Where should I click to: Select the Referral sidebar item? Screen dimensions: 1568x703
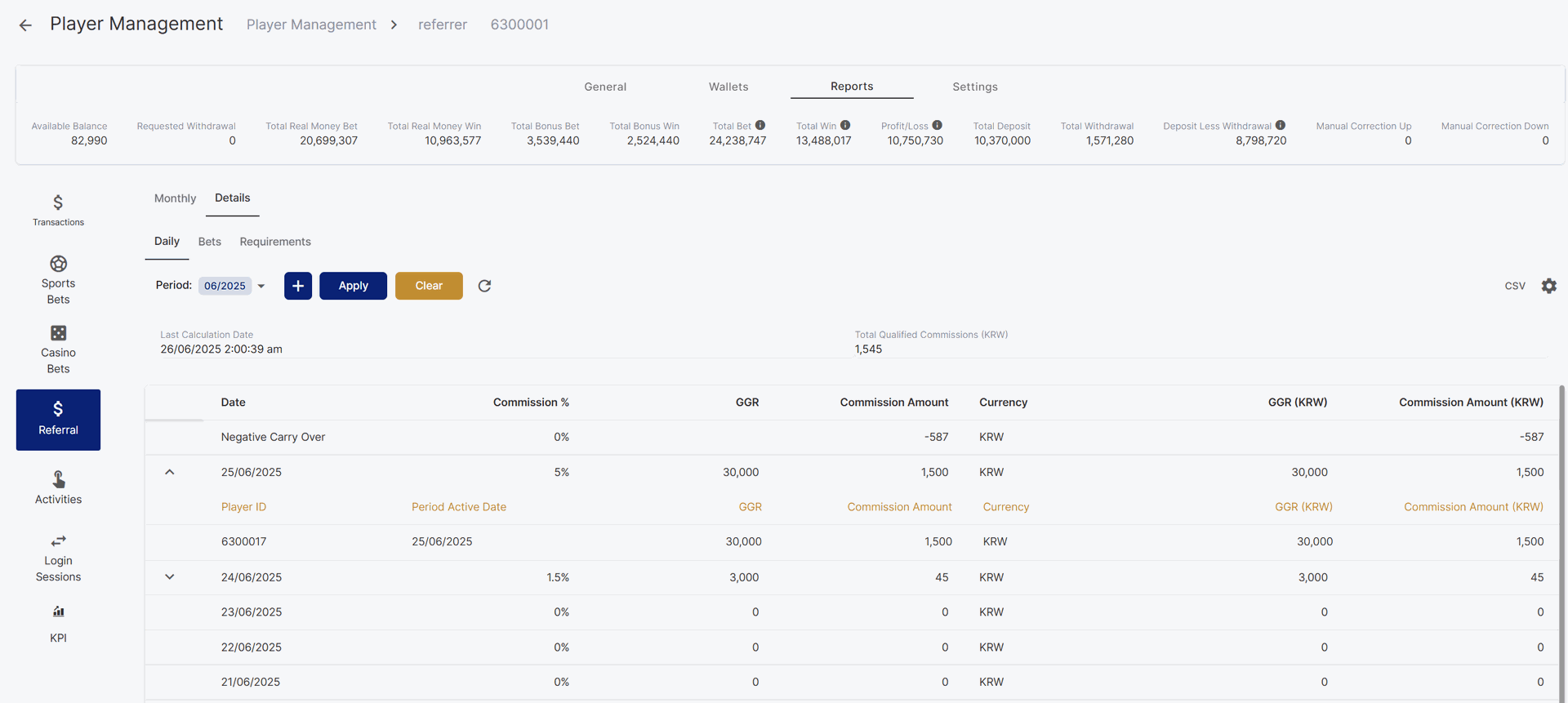tap(58, 420)
